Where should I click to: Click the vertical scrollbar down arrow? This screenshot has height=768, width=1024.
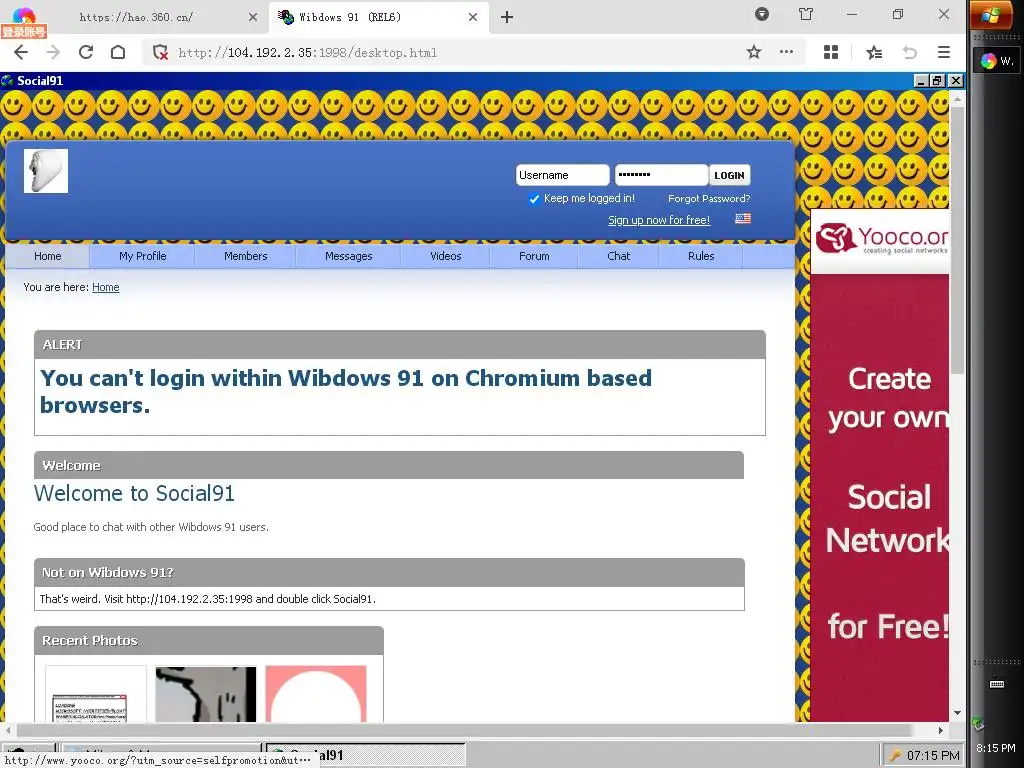click(957, 713)
